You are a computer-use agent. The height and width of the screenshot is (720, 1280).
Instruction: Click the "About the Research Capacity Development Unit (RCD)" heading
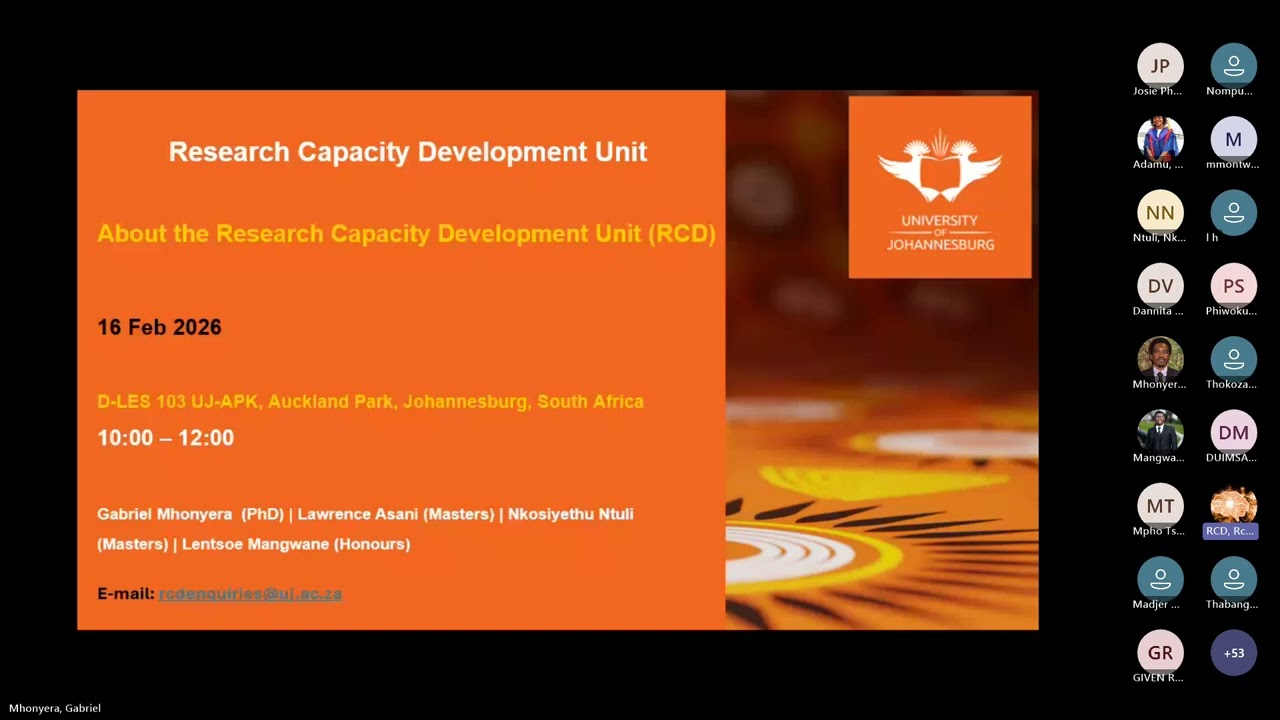point(406,234)
